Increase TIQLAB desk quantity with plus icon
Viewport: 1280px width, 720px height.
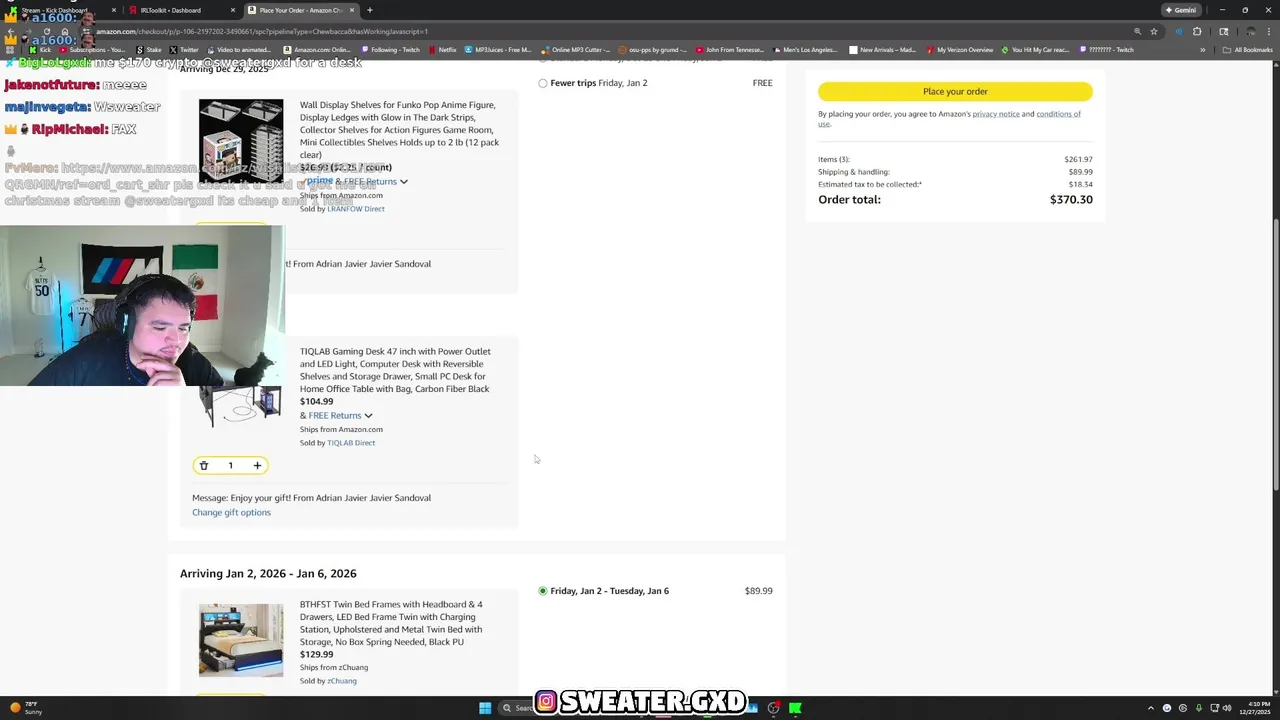(257, 465)
